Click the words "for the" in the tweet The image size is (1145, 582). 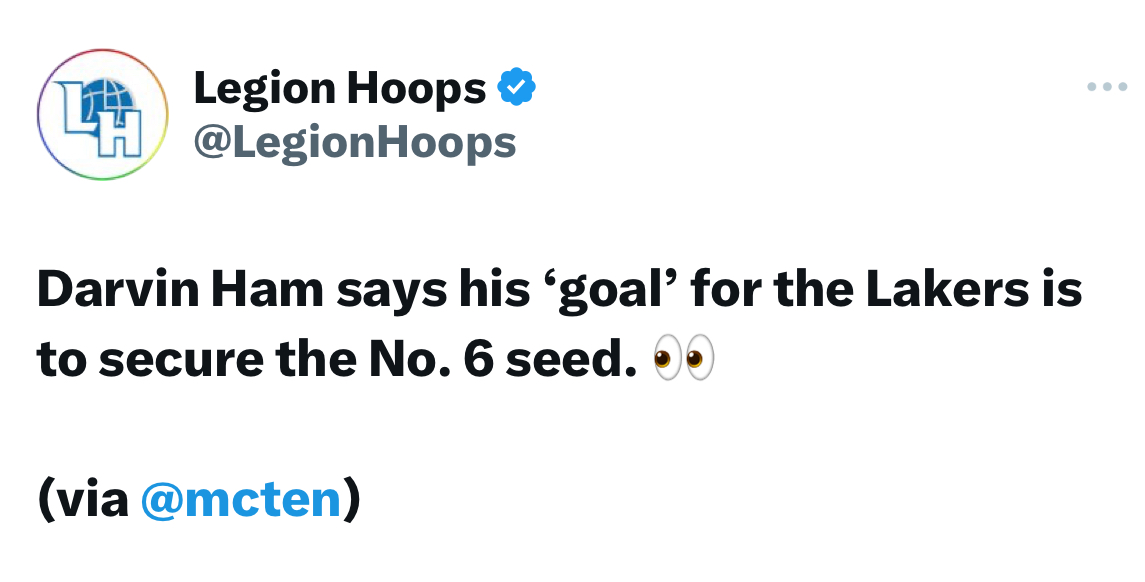(772, 289)
